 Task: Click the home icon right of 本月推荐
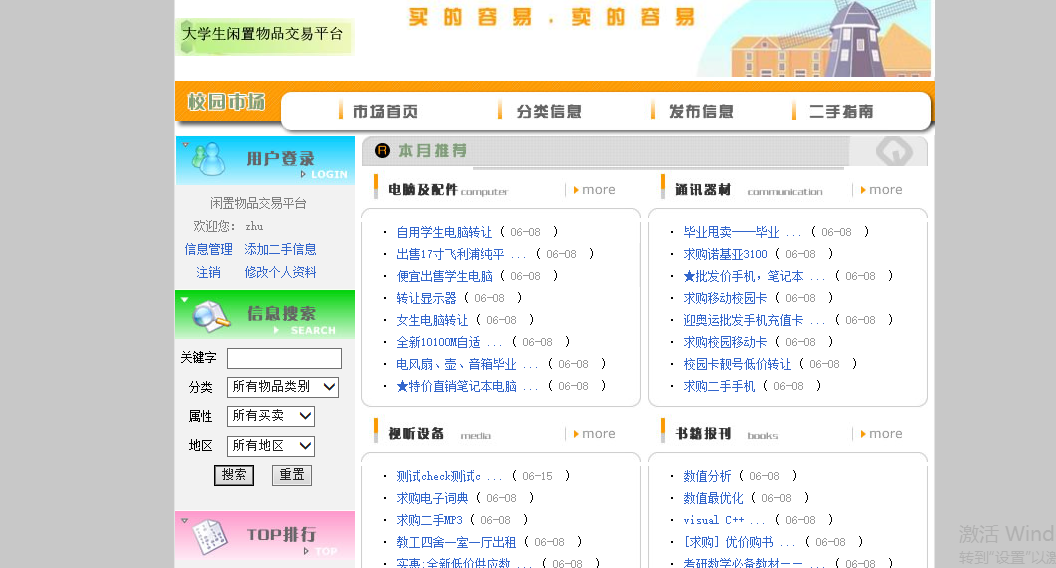(893, 151)
